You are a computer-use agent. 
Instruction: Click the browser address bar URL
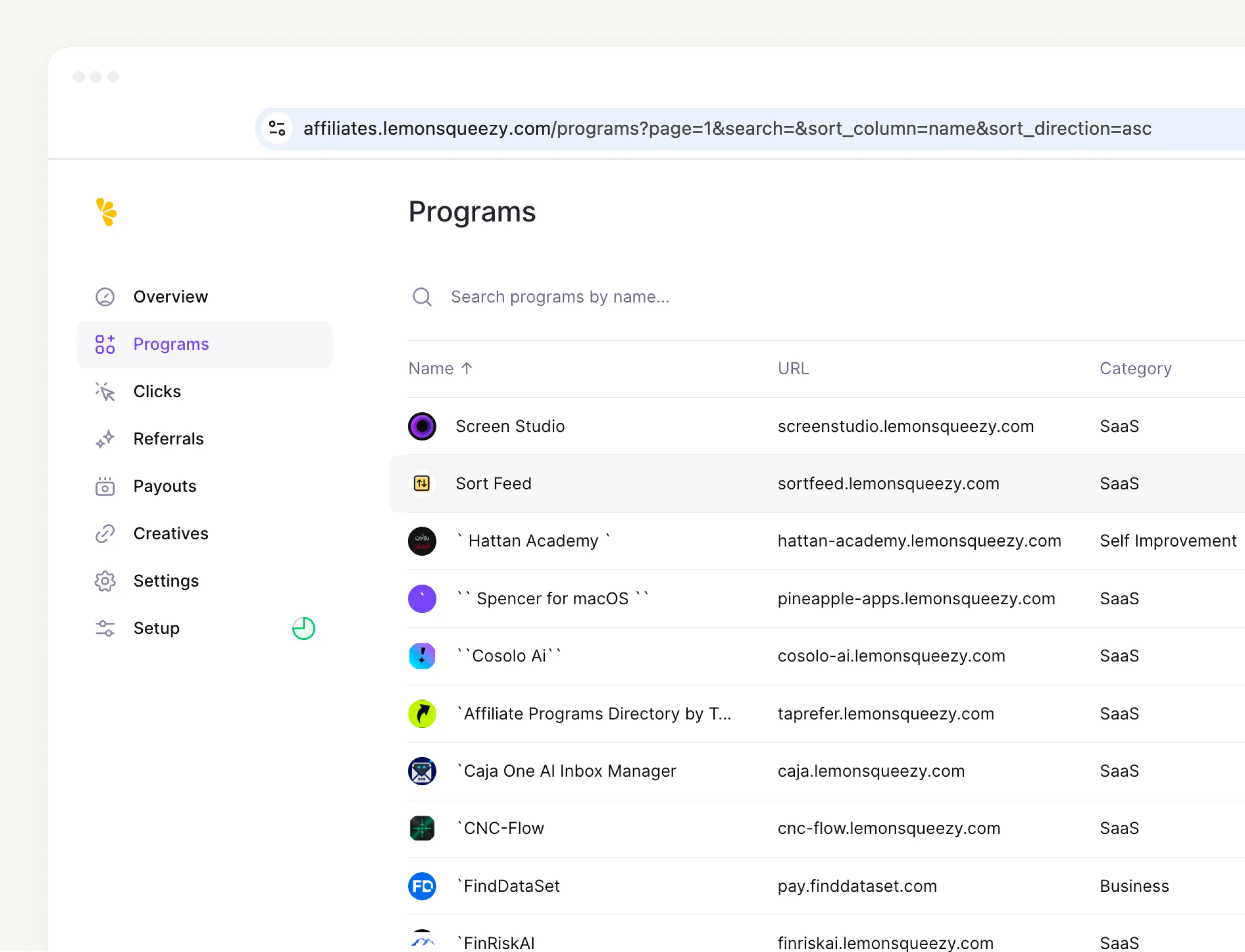coord(727,129)
